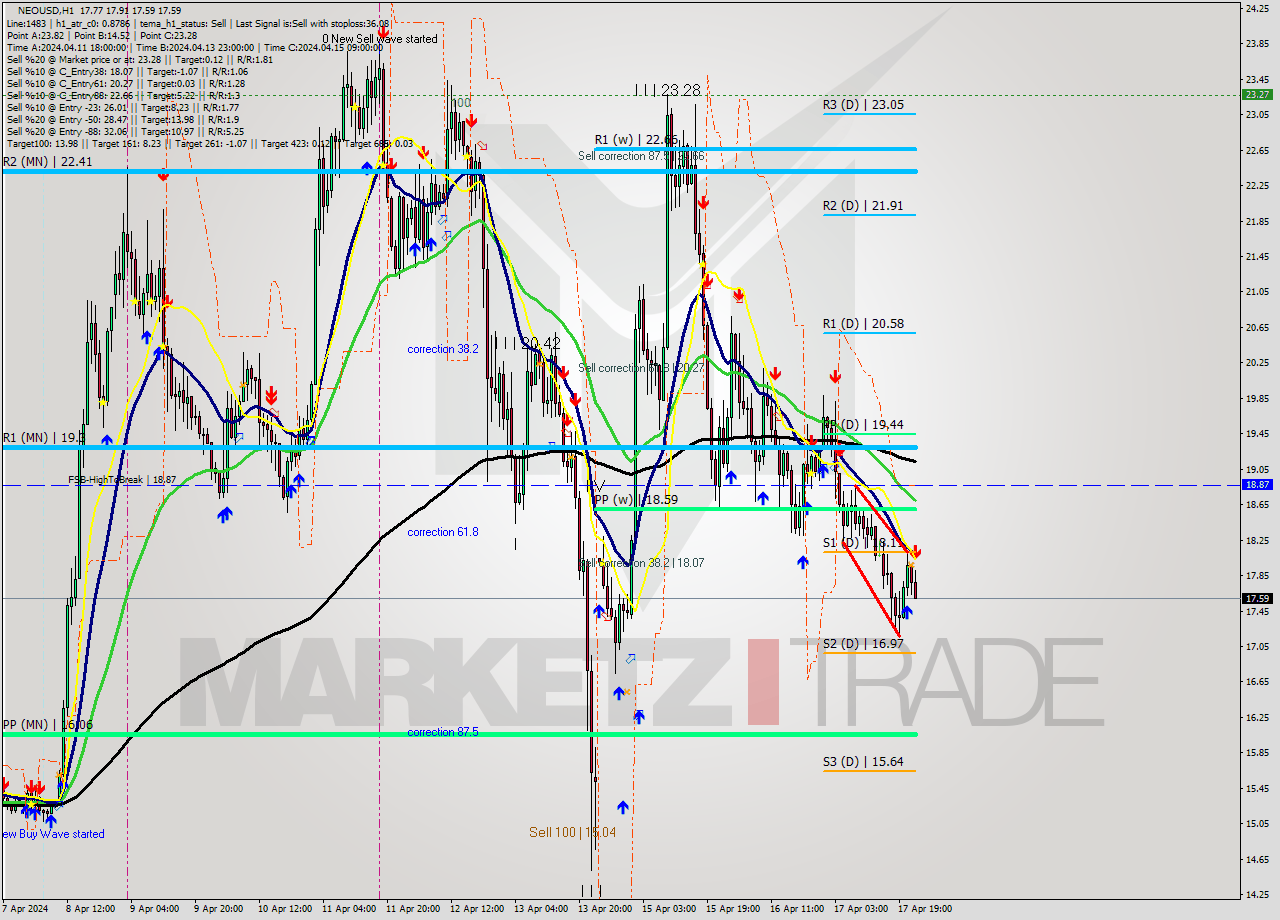Click the 'Sell %10 @ C_Entry38: 18.07' line
Image resolution: width=1280 pixels, height=920 pixels.
127,71
